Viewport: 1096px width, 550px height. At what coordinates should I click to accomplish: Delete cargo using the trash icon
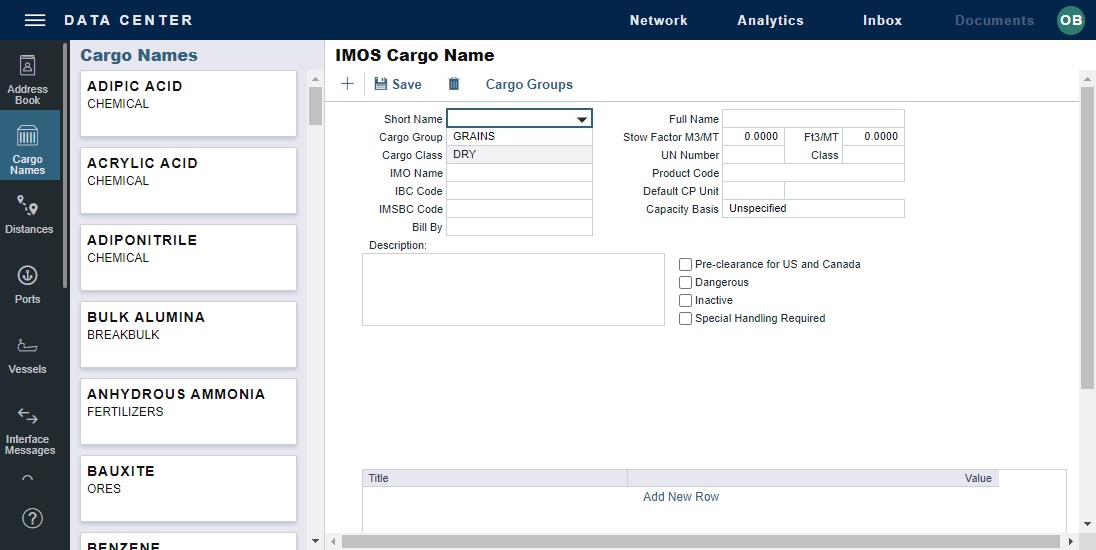tap(454, 84)
